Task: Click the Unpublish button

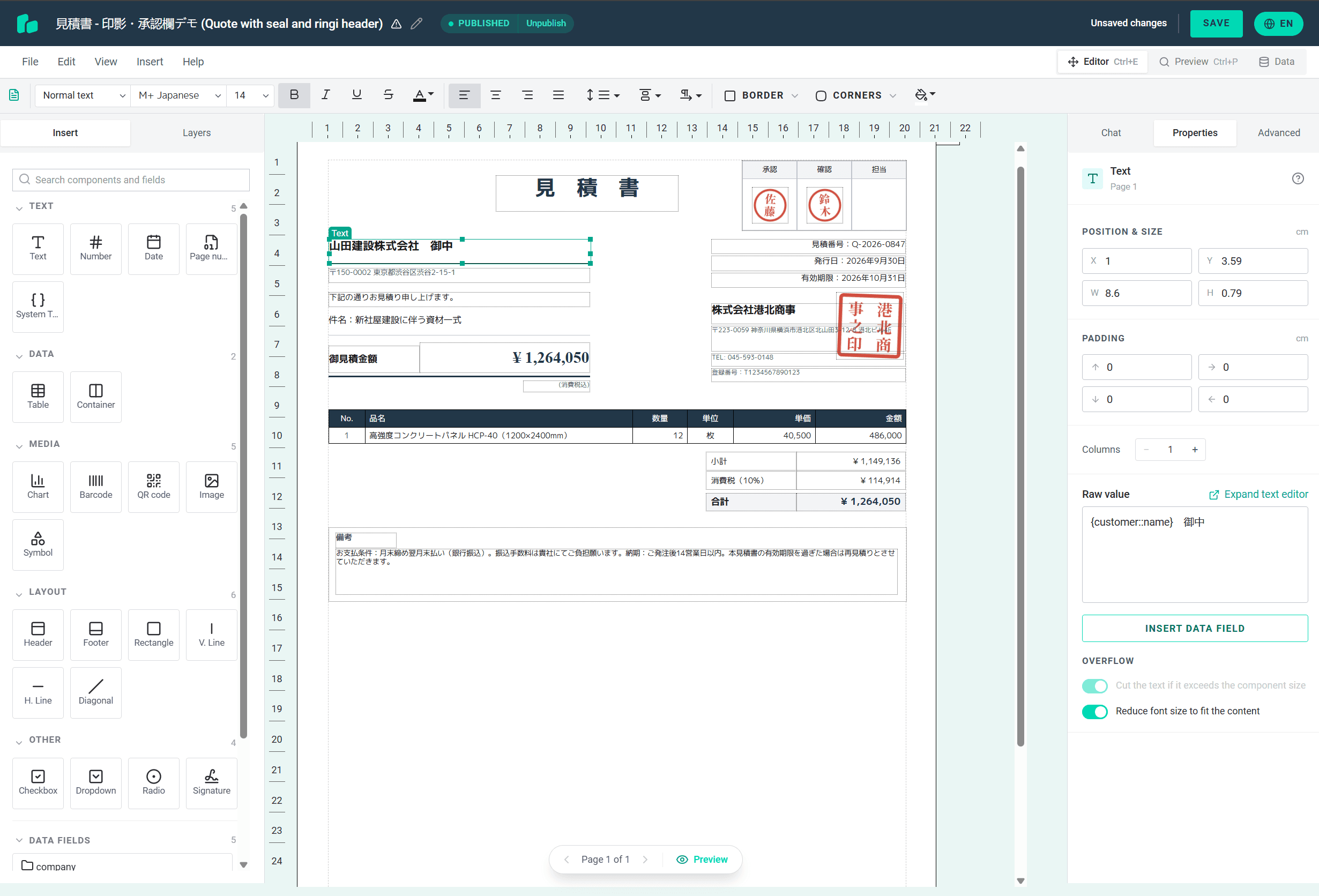Action: (546, 23)
